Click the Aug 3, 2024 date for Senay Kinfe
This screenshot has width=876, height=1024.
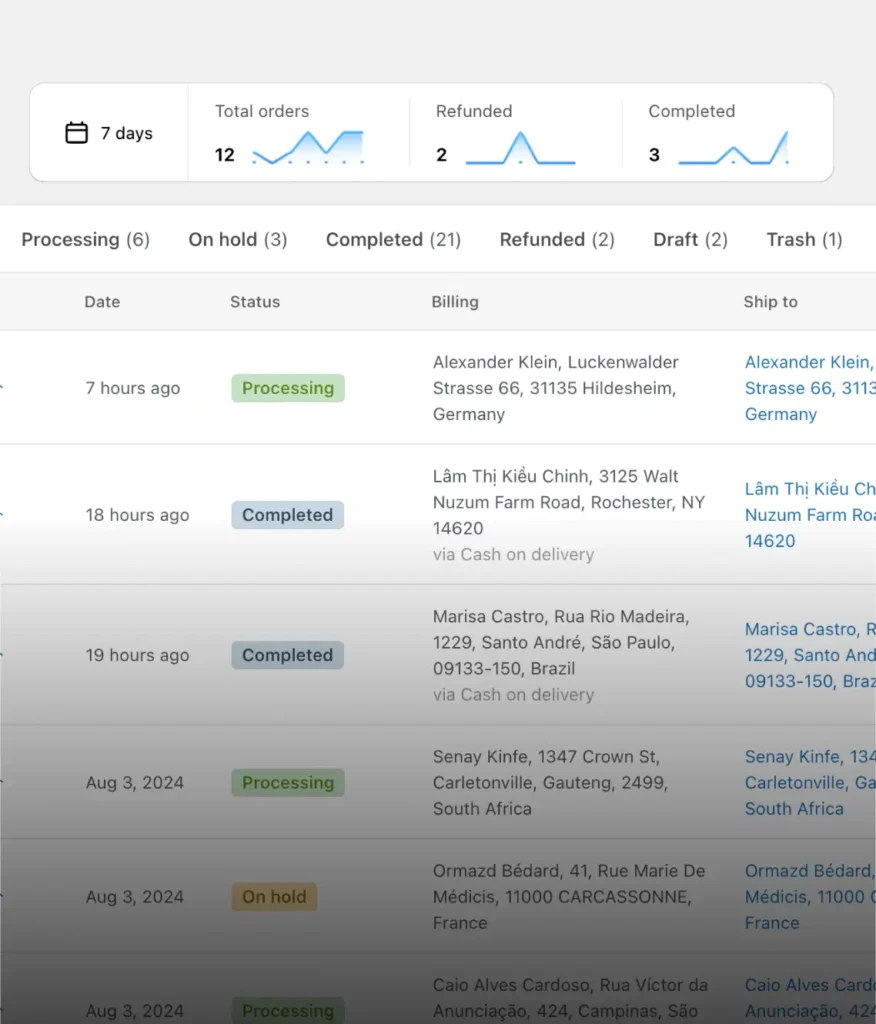tap(135, 782)
